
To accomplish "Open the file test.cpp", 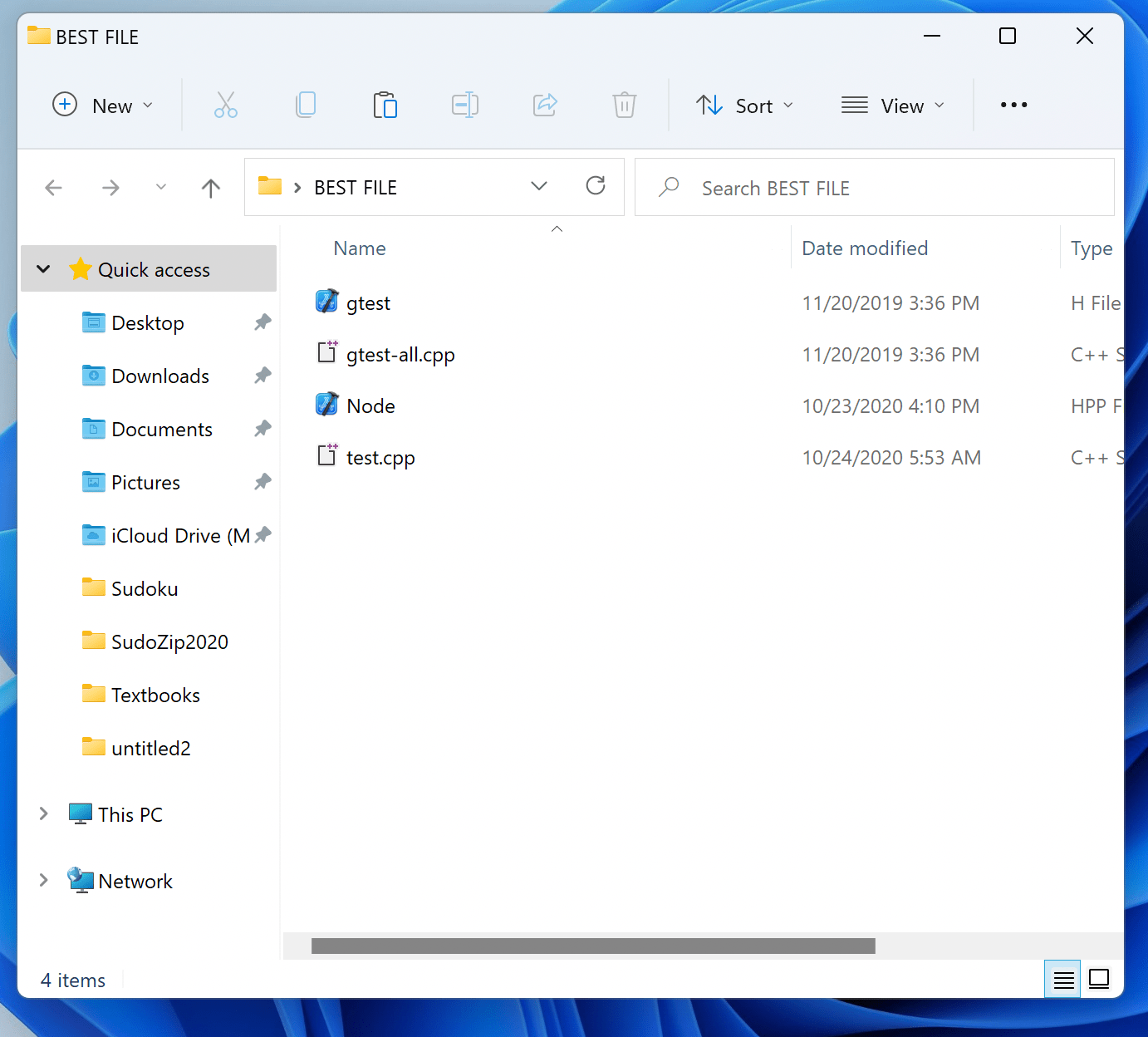I will 380,456.
